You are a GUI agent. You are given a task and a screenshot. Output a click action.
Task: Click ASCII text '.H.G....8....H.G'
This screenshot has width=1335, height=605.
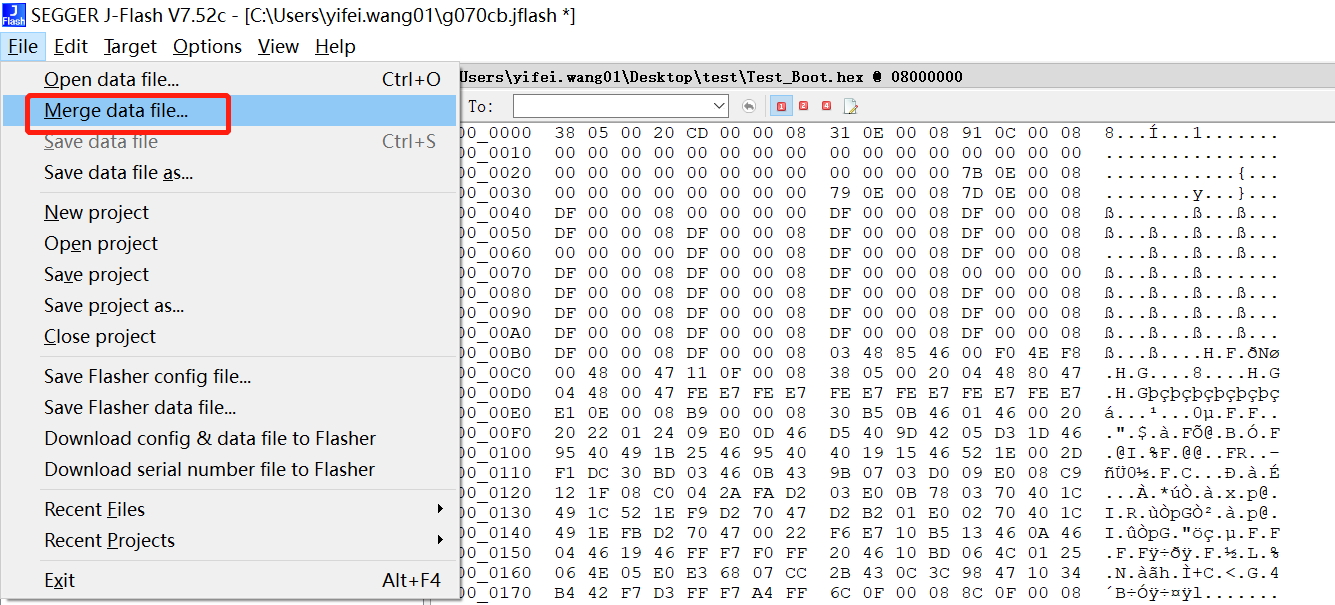1191,373
